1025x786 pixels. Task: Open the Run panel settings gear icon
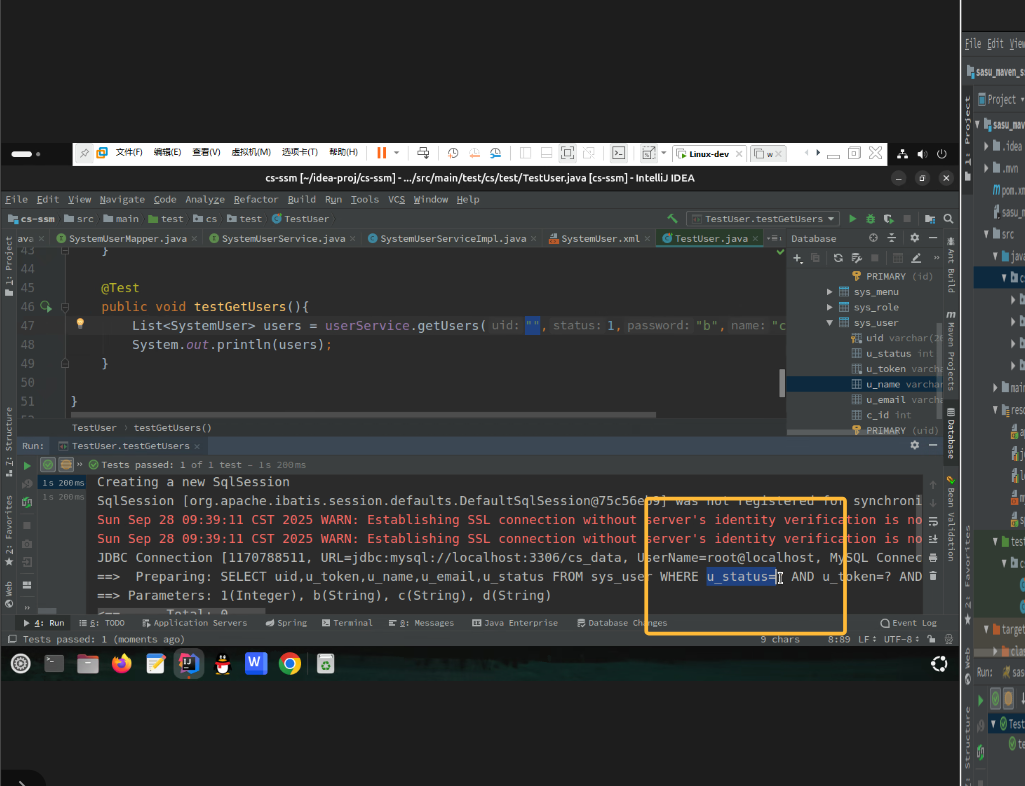pos(913,445)
